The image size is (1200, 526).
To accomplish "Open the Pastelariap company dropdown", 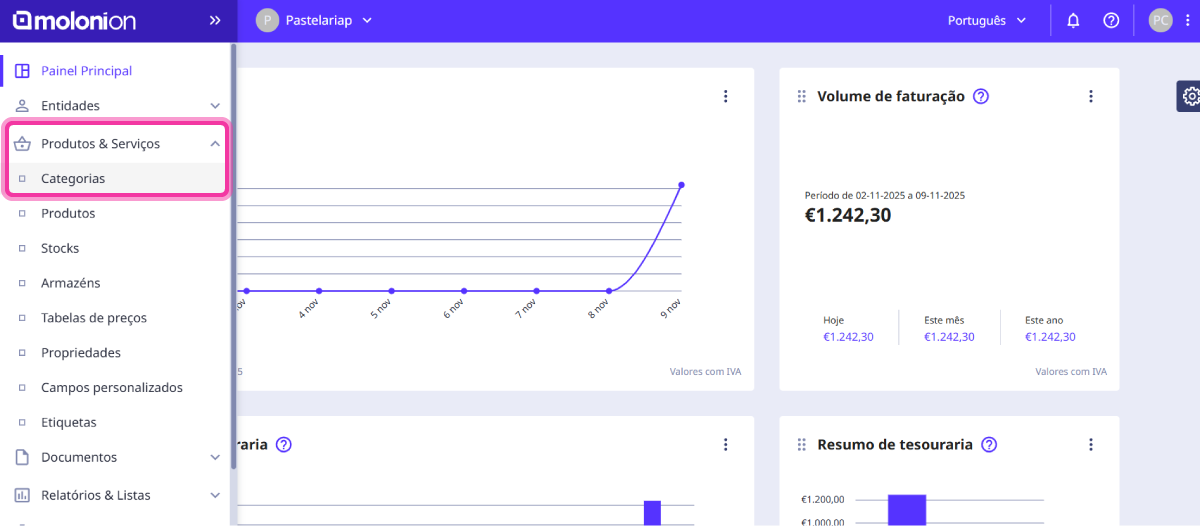I will (x=314, y=20).
